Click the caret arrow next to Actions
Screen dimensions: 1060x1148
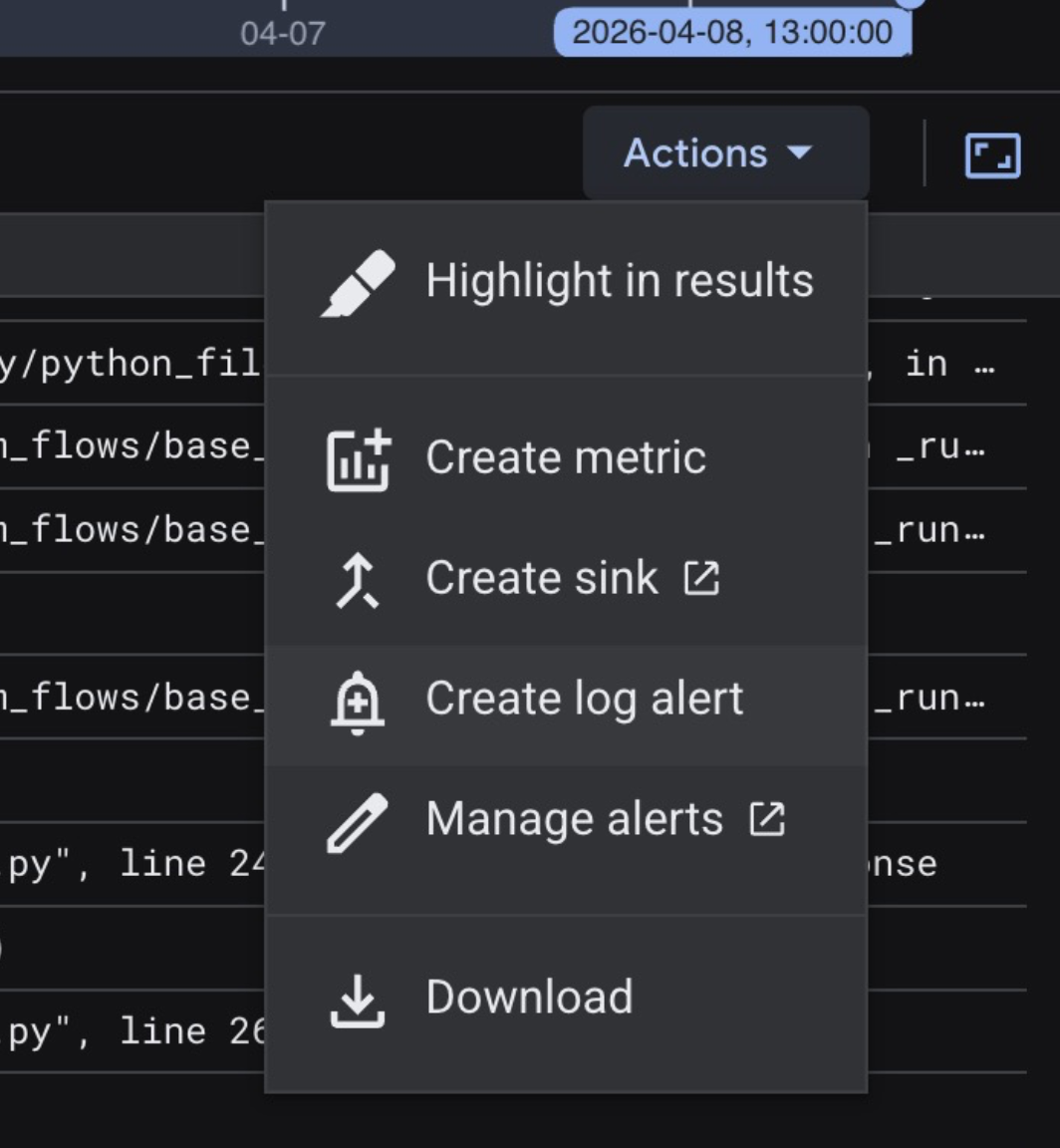pos(799,153)
